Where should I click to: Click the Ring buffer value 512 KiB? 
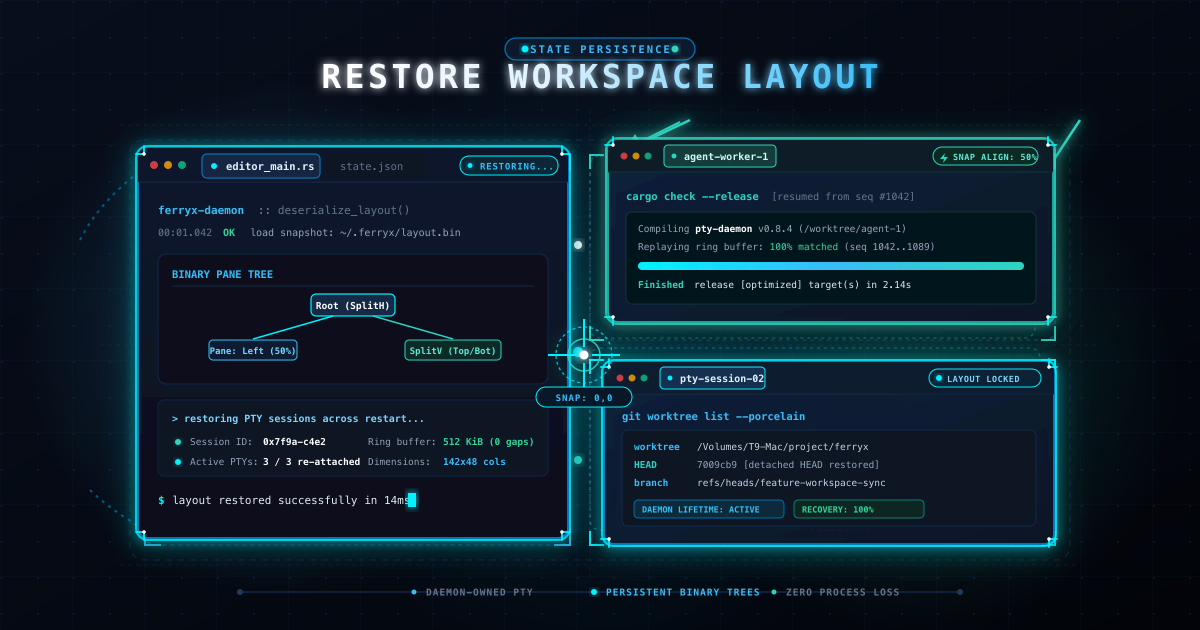468,441
